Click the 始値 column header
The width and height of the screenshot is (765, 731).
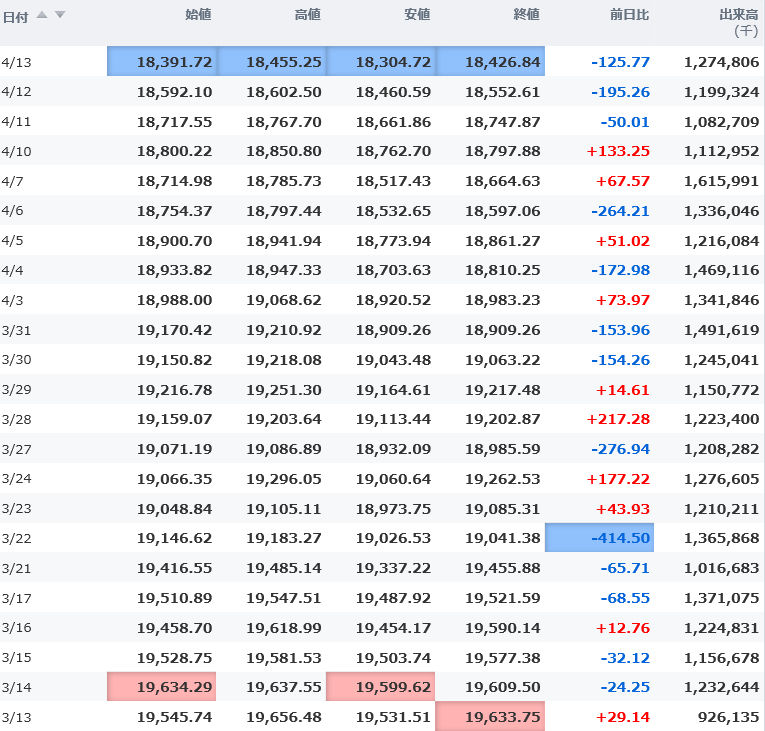point(198,15)
